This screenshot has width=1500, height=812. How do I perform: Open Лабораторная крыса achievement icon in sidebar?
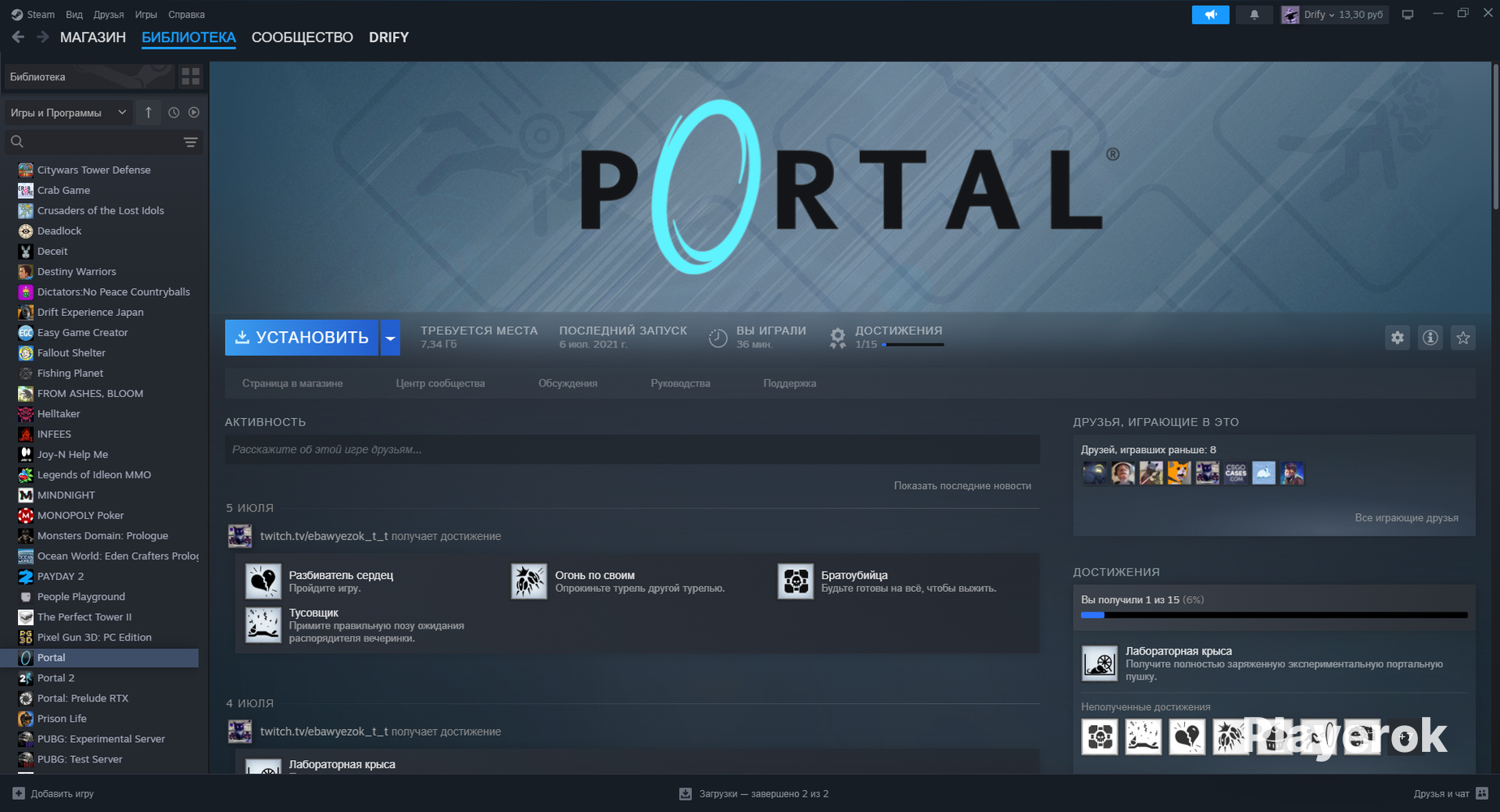click(1100, 663)
